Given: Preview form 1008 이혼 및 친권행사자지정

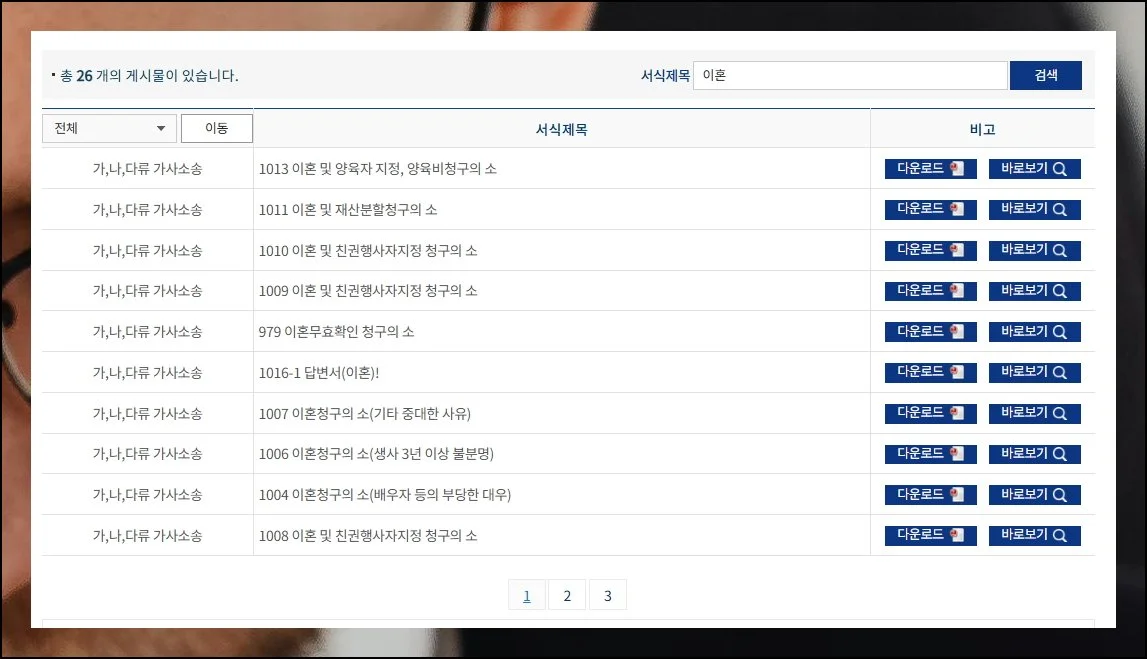Looking at the screenshot, I should pyautogui.click(x=1034, y=536).
